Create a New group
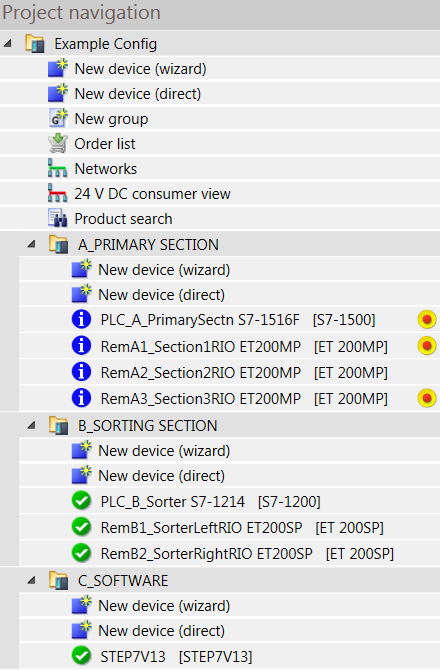Viewport: 440px width, 670px height. [x=111, y=119]
